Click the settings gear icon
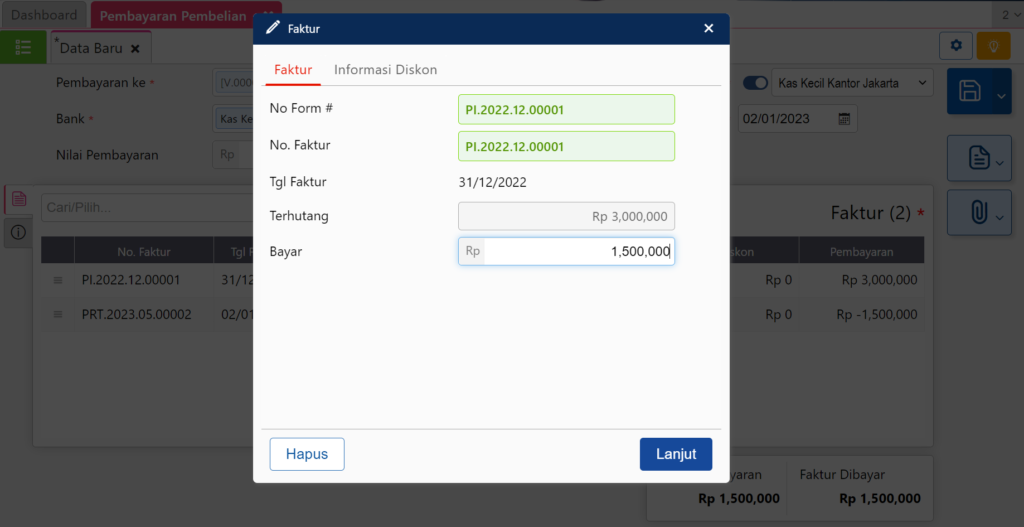1024x527 pixels. pos(956,46)
